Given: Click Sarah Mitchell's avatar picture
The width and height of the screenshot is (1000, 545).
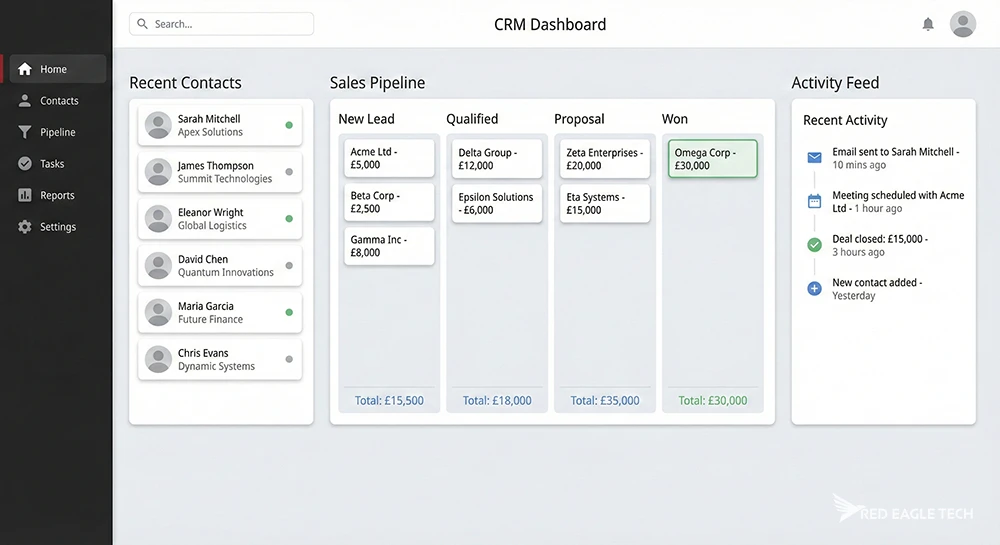Looking at the screenshot, I should click(x=158, y=125).
